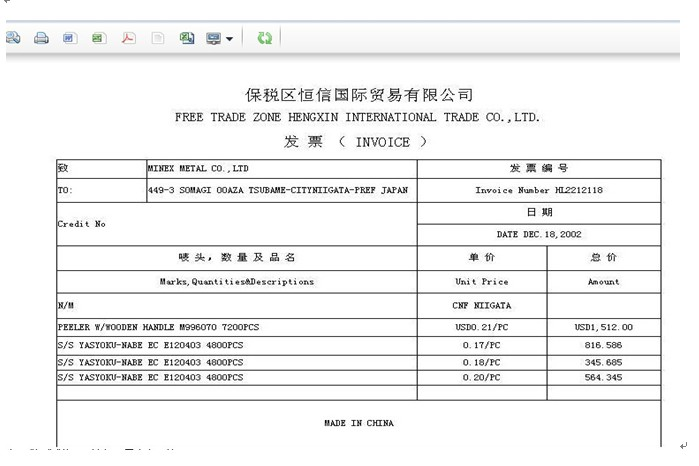
Task: Click the printer icon to print
Action: point(41,38)
